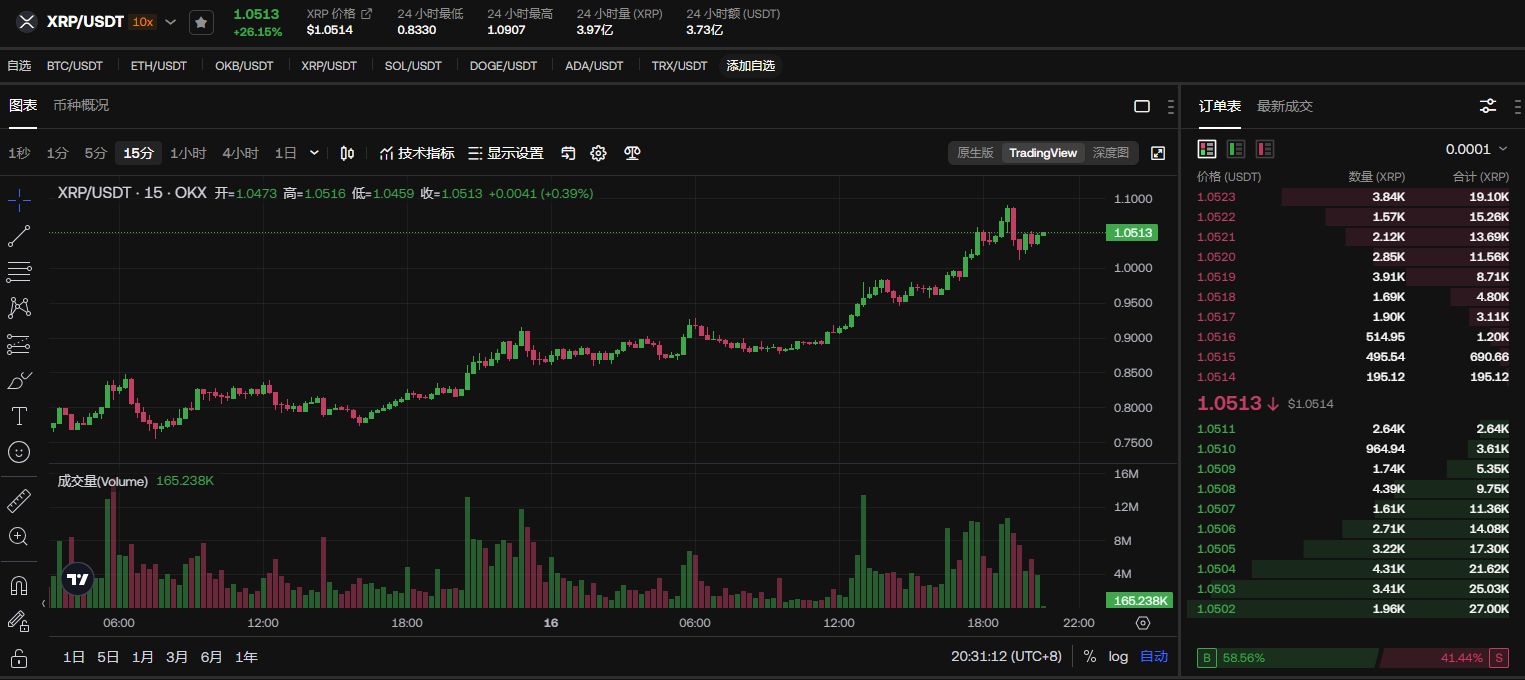
Task: Open chart settings gear icon
Action: click(598, 153)
